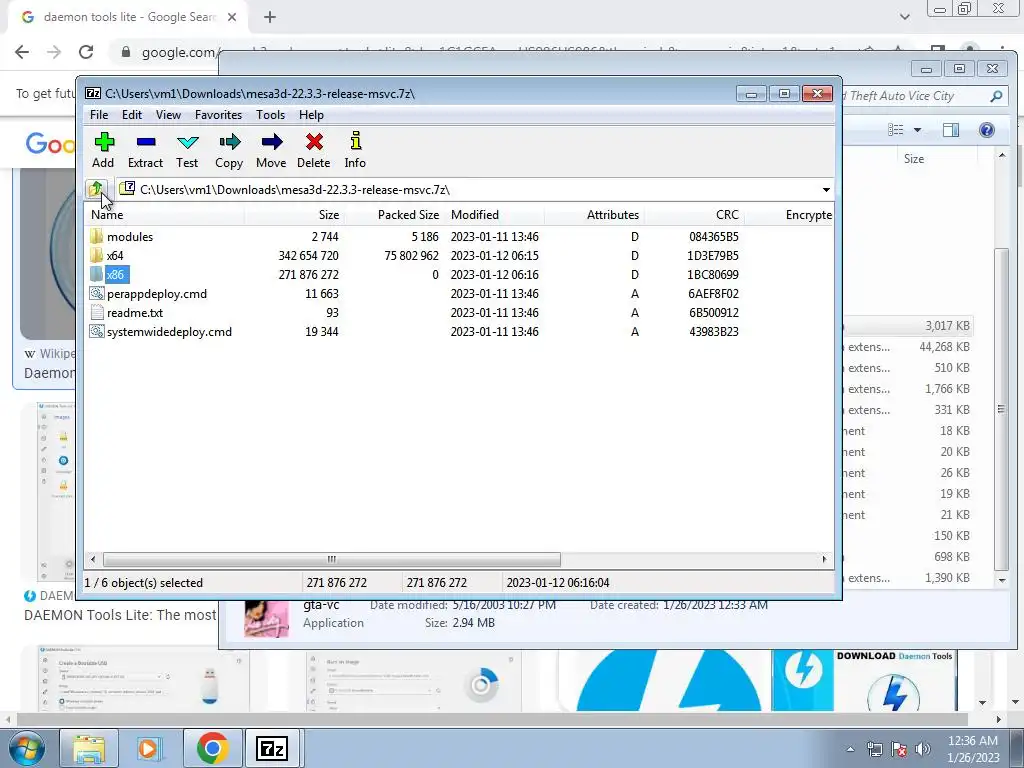Open the File menu in 7-Zip
1024x768 pixels.
click(x=99, y=115)
